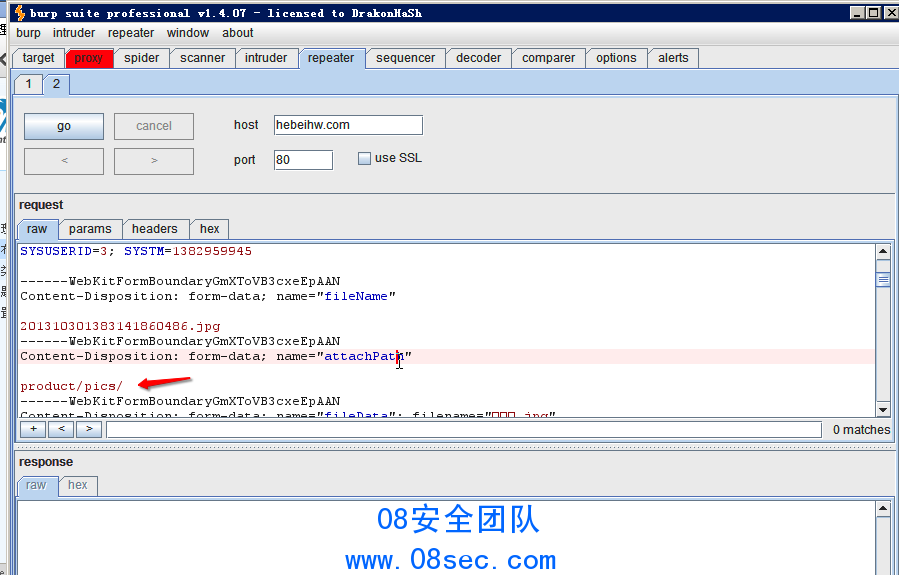The width and height of the screenshot is (899, 575).
Task: Click the attachPath parameter name
Action: tap(364, 356)
